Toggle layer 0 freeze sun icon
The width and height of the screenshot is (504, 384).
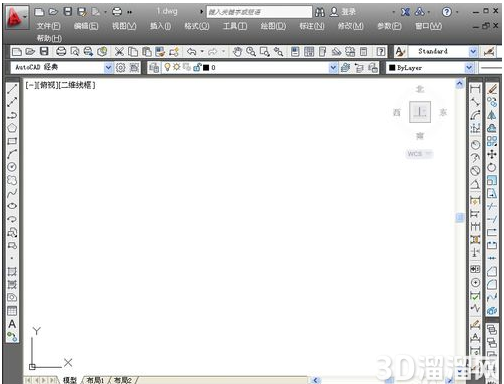click(x=177, y=67)
